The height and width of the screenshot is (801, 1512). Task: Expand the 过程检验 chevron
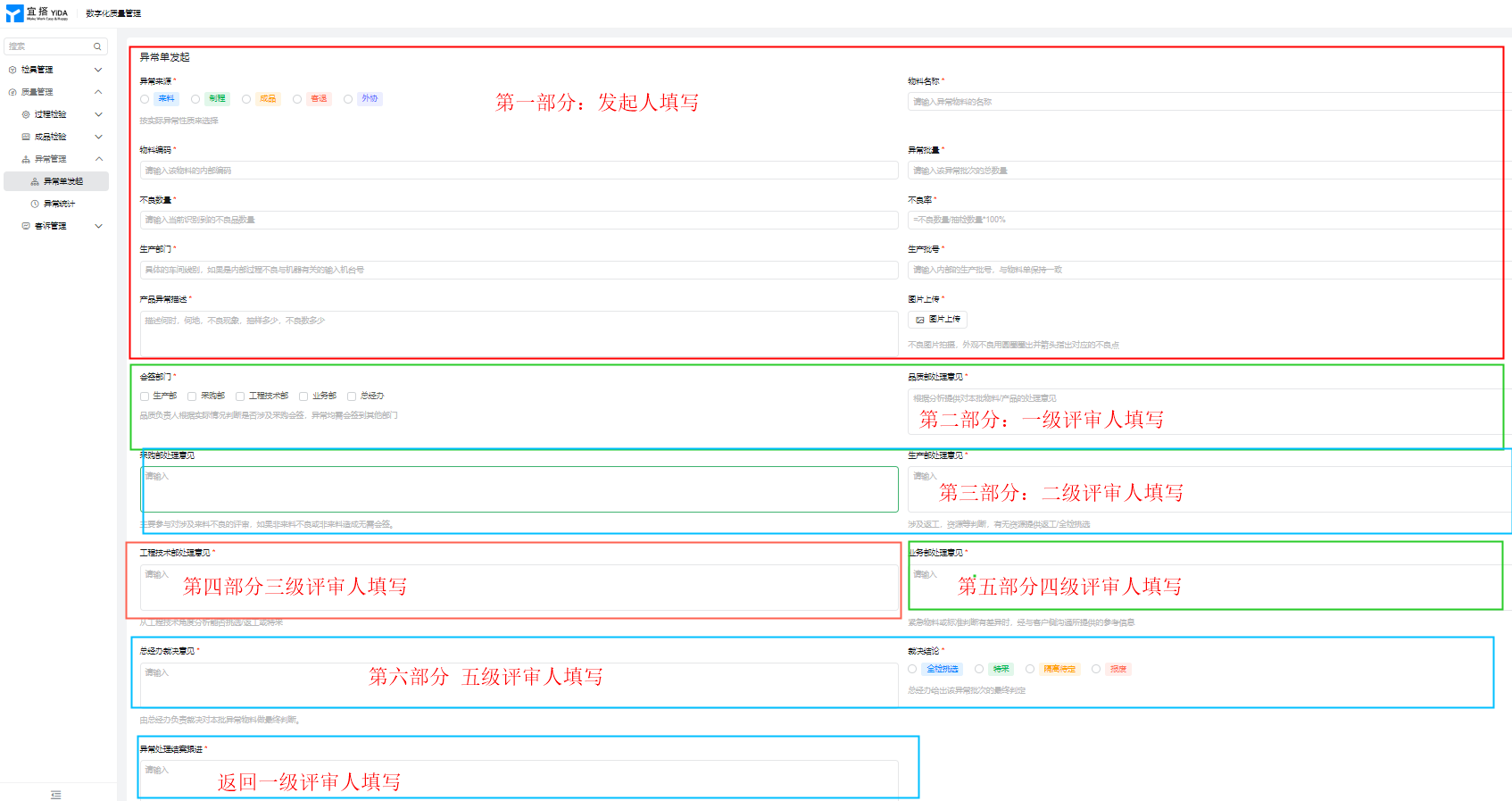click(98, 114)
